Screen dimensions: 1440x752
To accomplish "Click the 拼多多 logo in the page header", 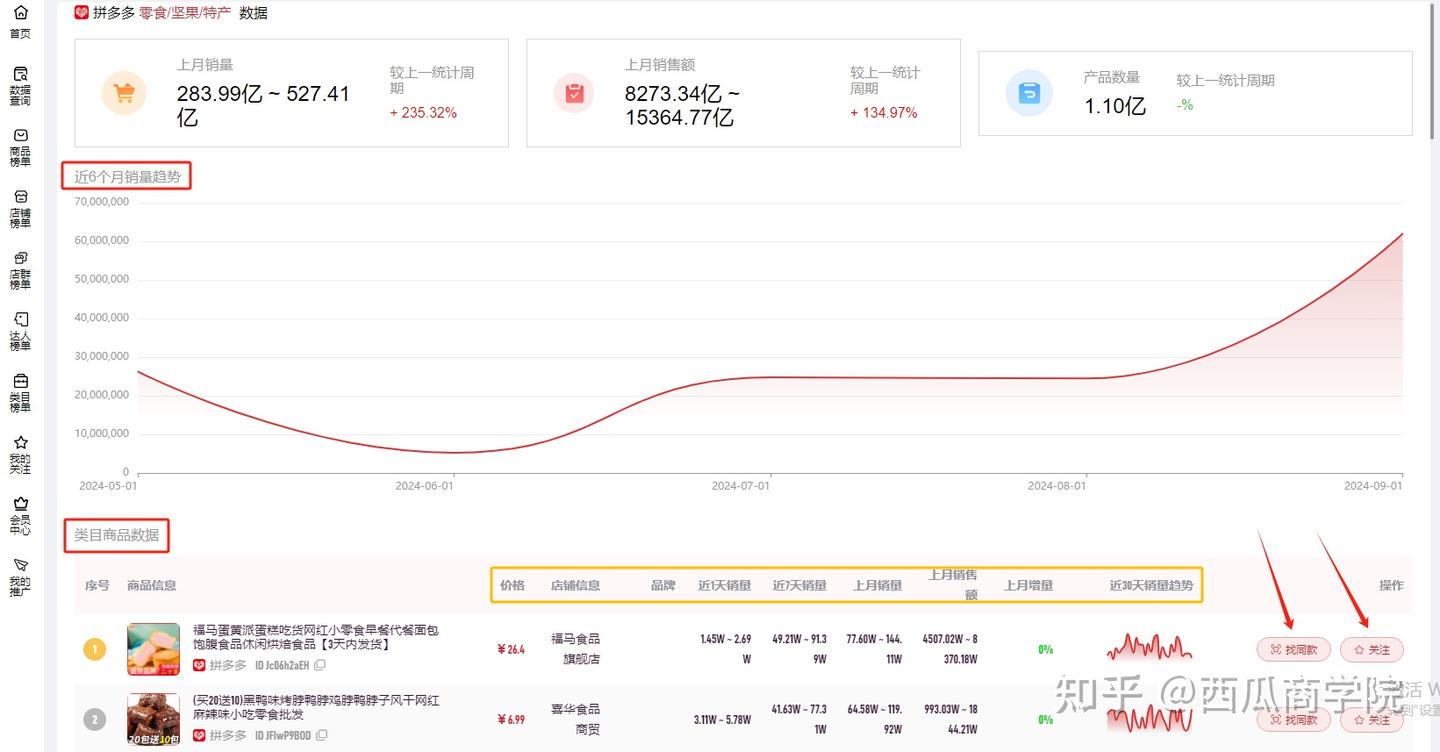I will pyautogui.click(x=82, y=13).
